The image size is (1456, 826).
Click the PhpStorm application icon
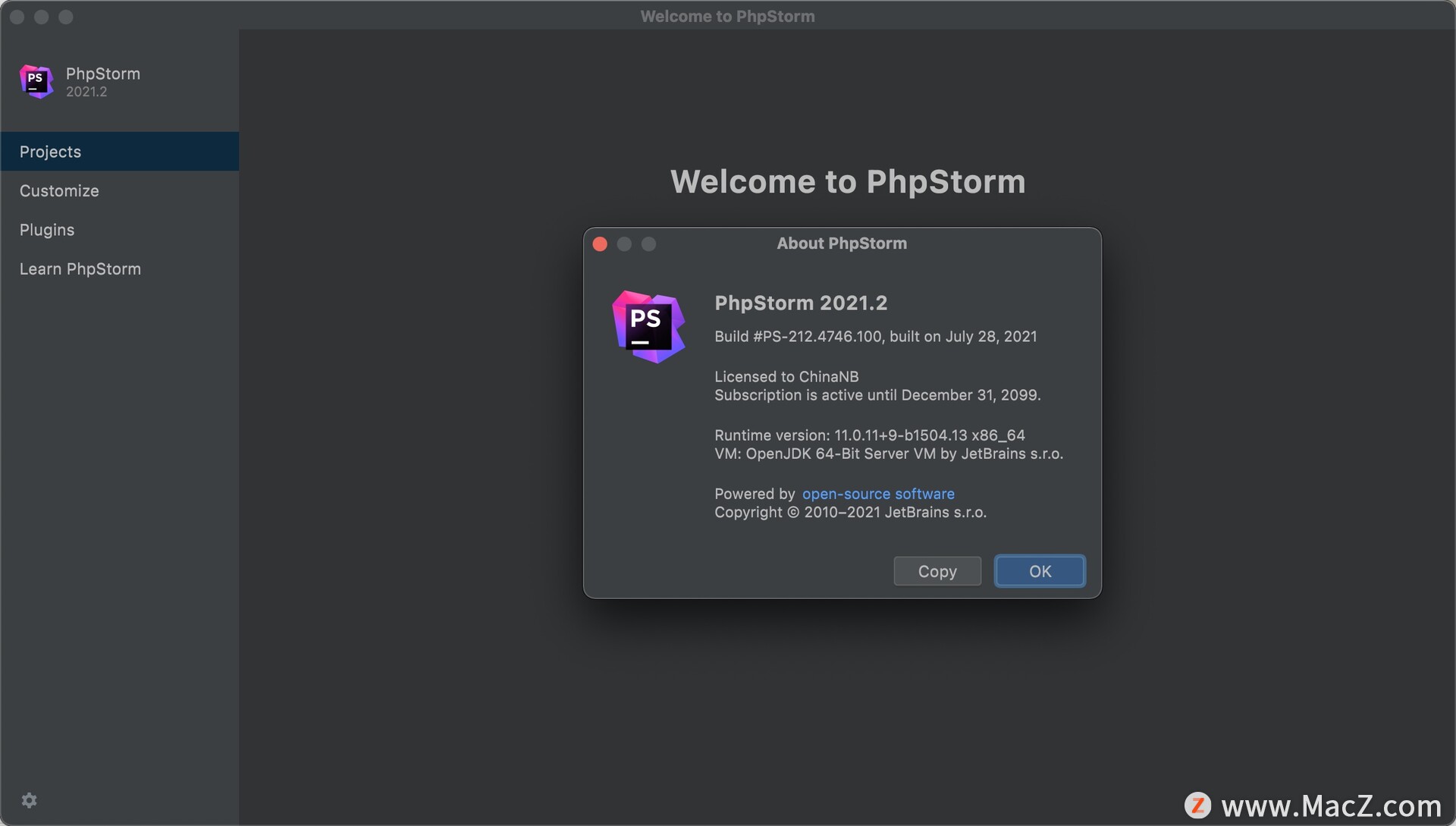point(37,82)
